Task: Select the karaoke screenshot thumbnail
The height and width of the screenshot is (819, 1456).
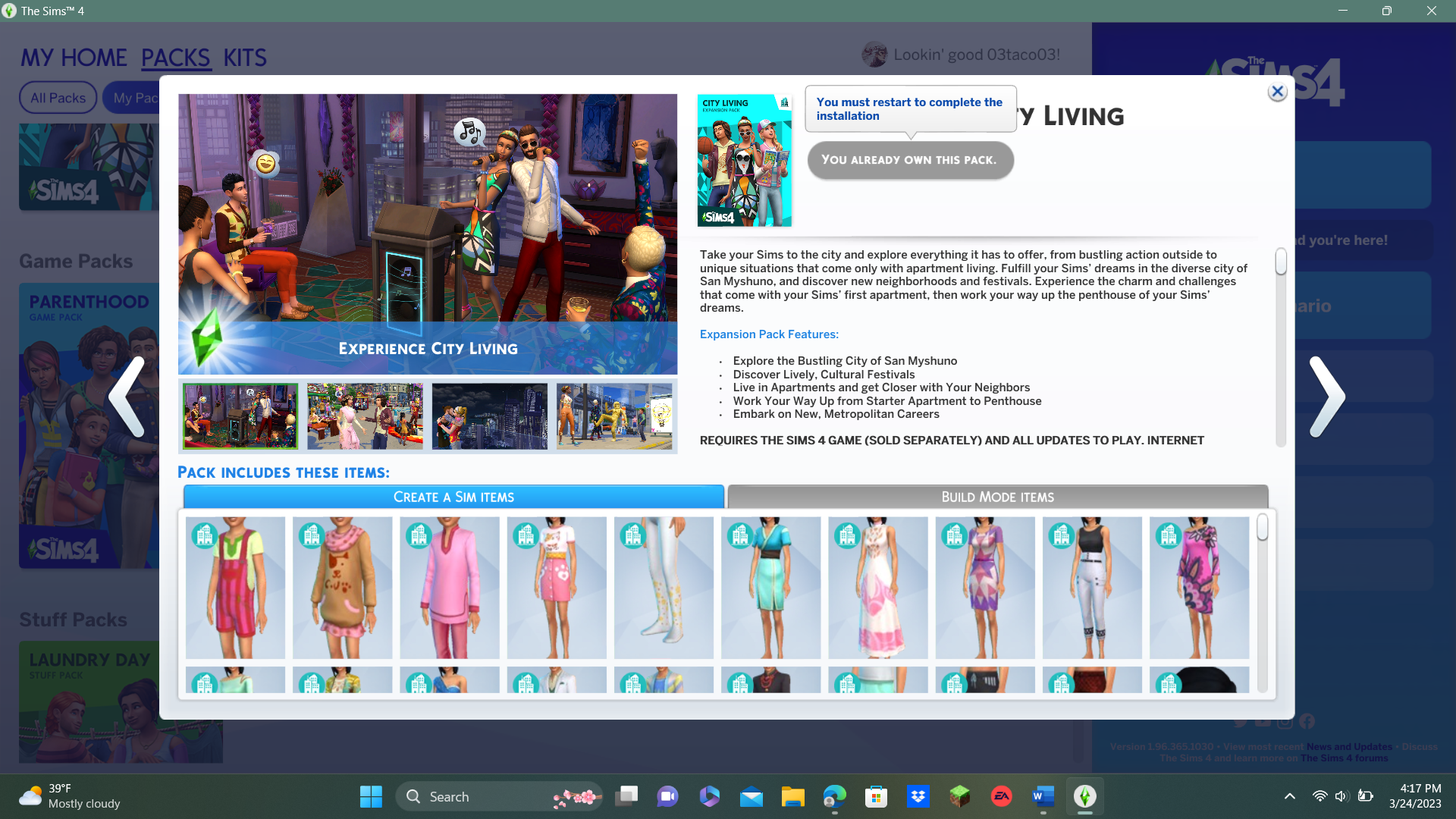Action: click(240, 416)
